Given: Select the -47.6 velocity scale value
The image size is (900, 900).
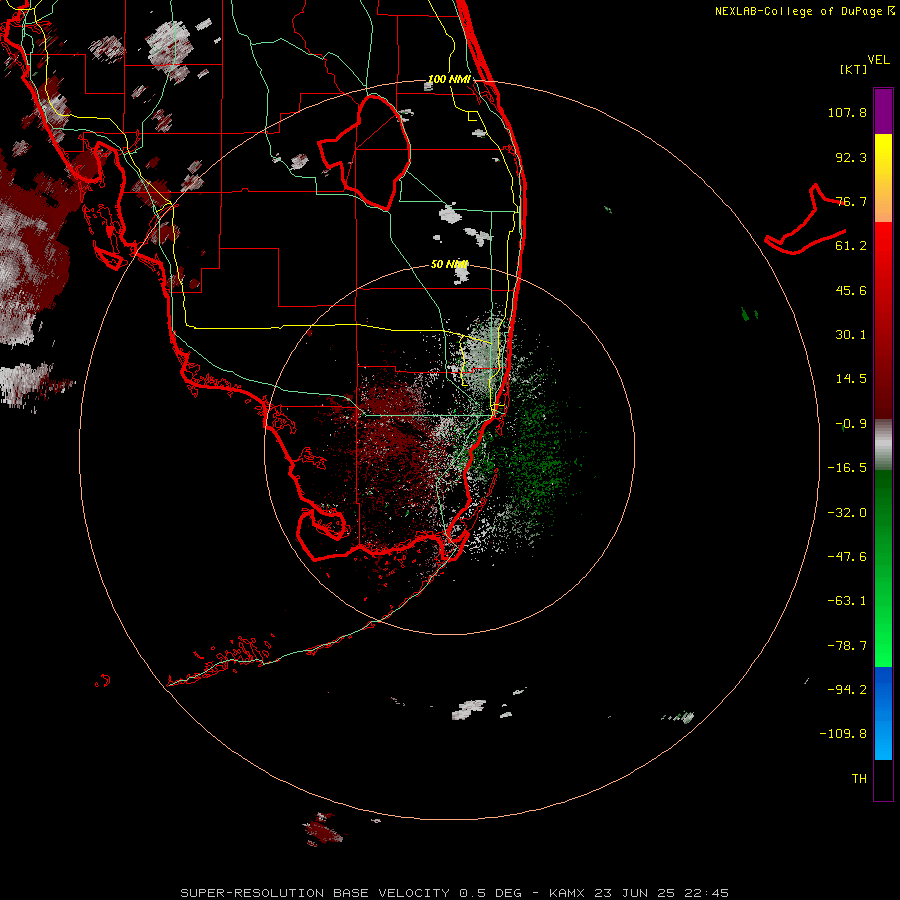Looking at the screenshot, I should pos(847,557).
